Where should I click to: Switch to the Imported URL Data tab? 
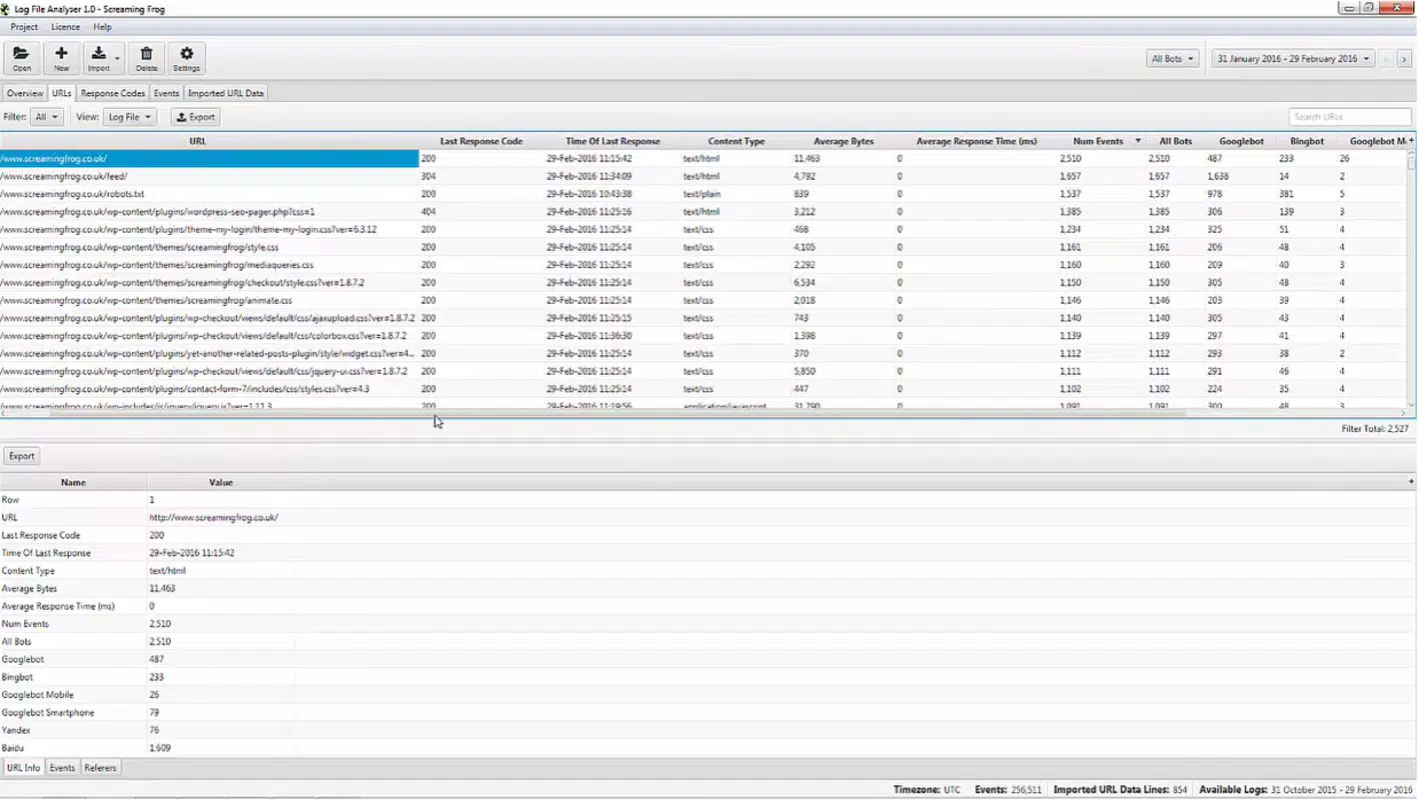click(x=226, y=93)
